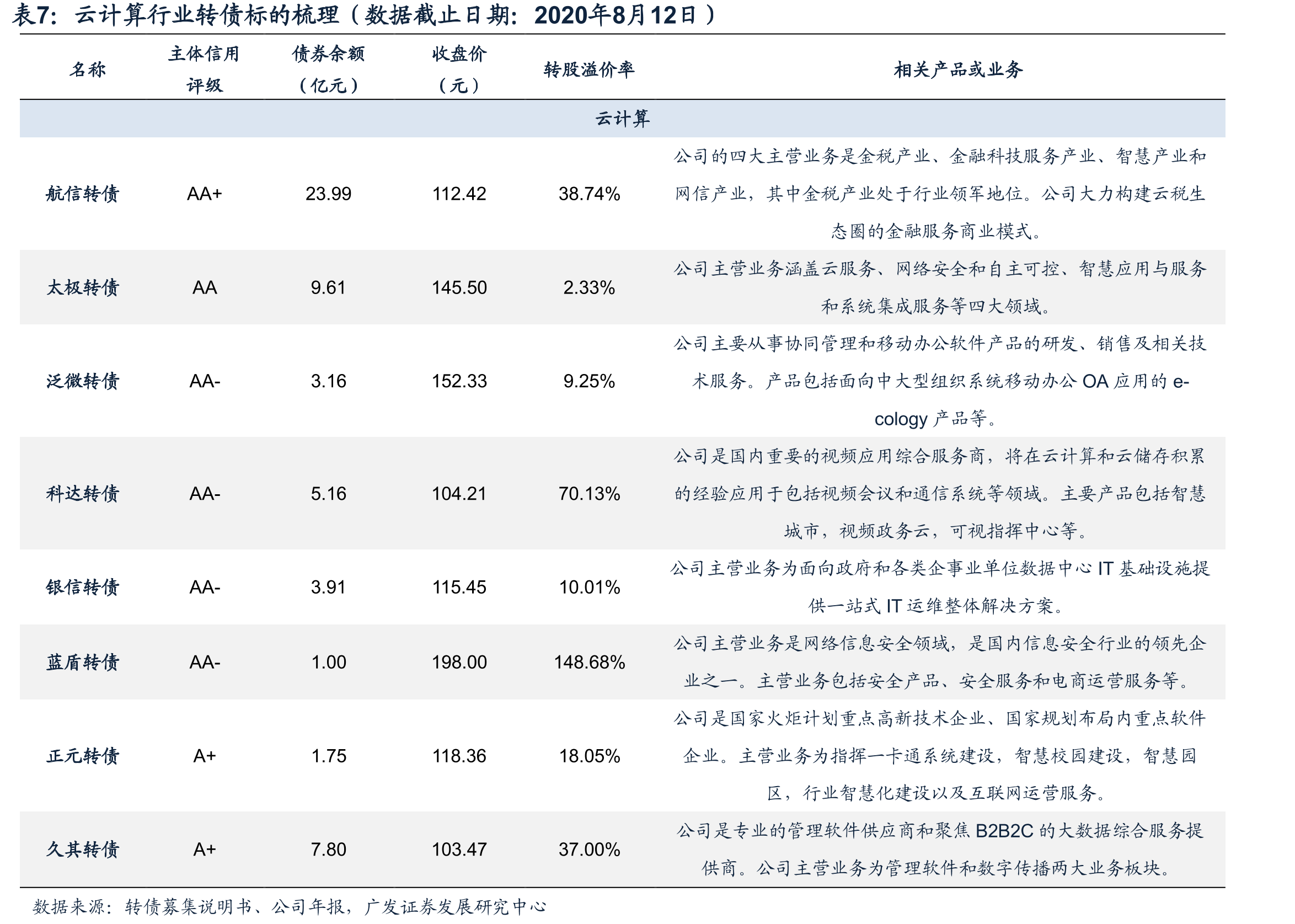The image size is (1295, 924).
Task: Select the 'AA-' rating in 科达转债 row
Action: 204,493
